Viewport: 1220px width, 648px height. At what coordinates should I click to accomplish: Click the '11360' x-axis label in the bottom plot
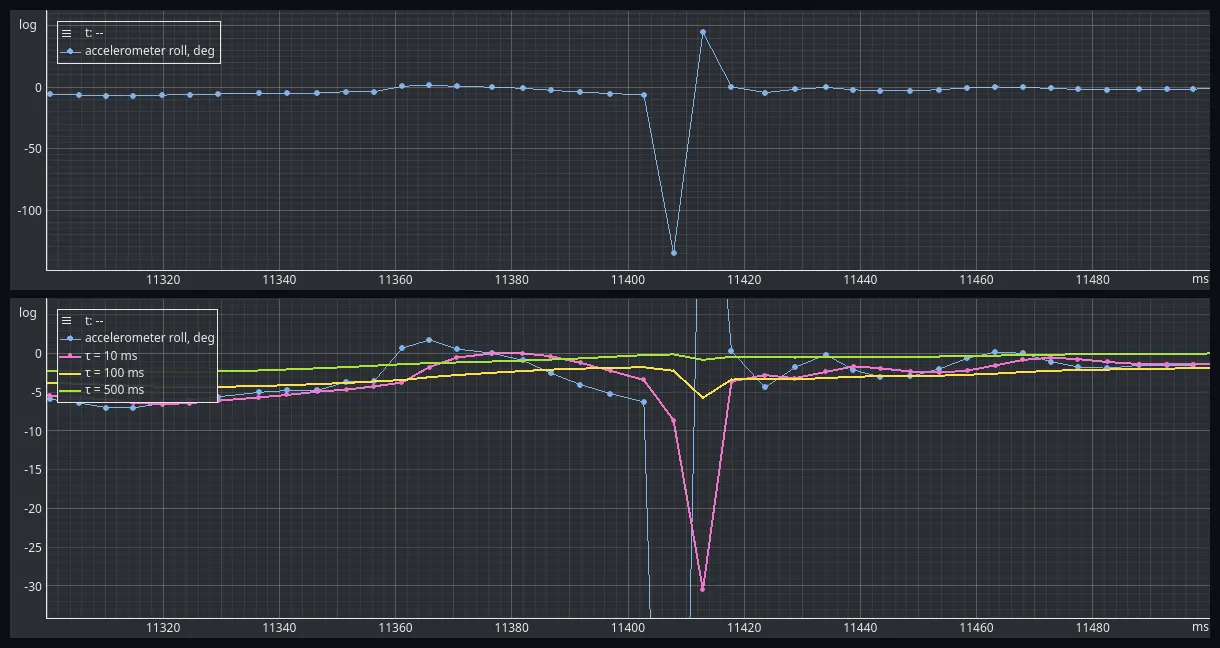click(x=396, y=628)
